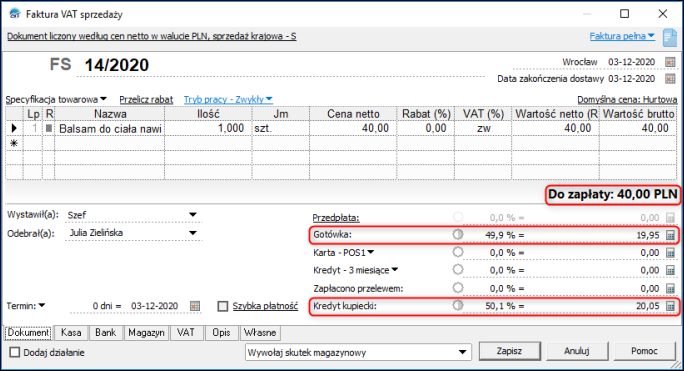Screen dimensions: 684x371
Task: Open calculator icon in Zapłacono przelewem row
Action: click(670, 289)
